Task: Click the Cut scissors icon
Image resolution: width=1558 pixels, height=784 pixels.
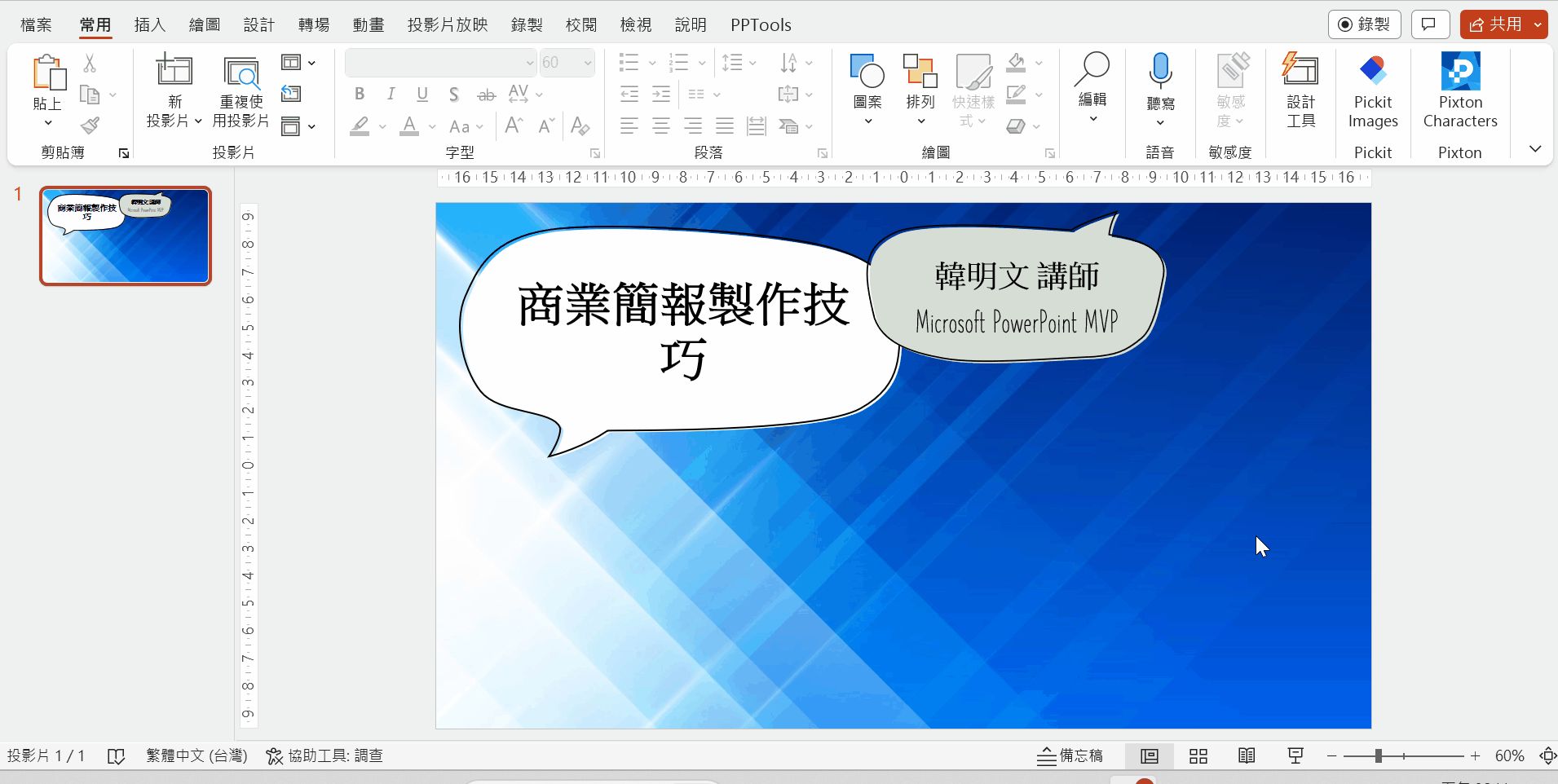Action: tap(90, 63)
